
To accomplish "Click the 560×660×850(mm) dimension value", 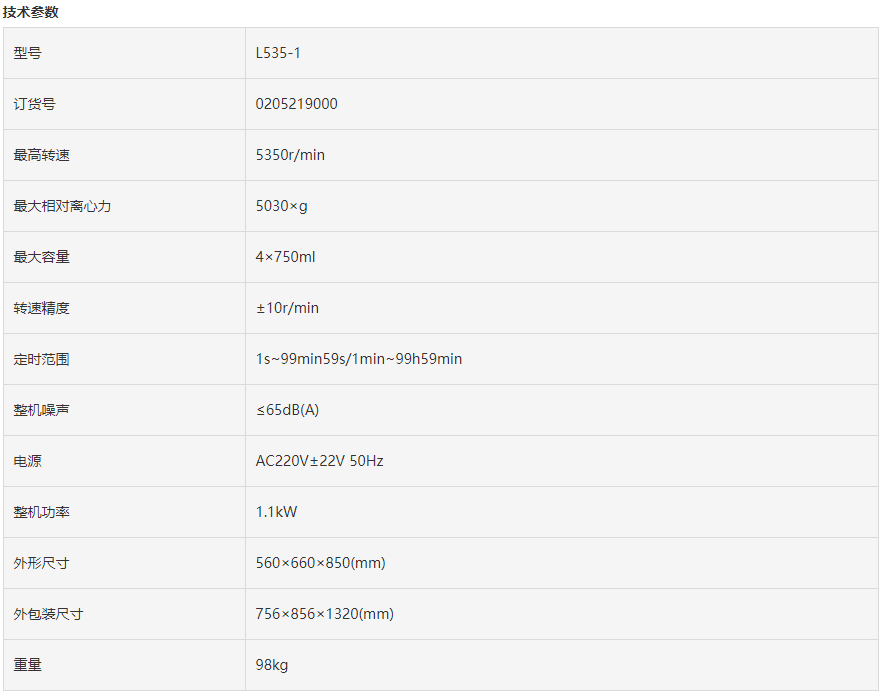I will pyautogui.click(x=320, y=563).
